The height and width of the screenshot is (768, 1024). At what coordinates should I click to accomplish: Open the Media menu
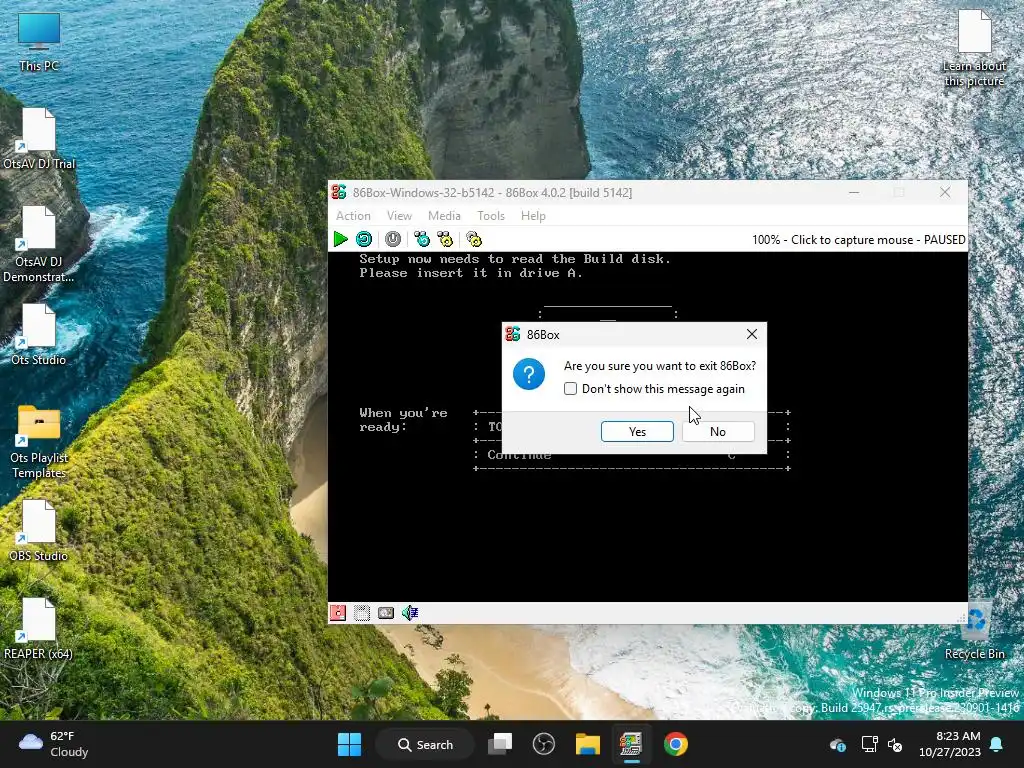point(444,216)
